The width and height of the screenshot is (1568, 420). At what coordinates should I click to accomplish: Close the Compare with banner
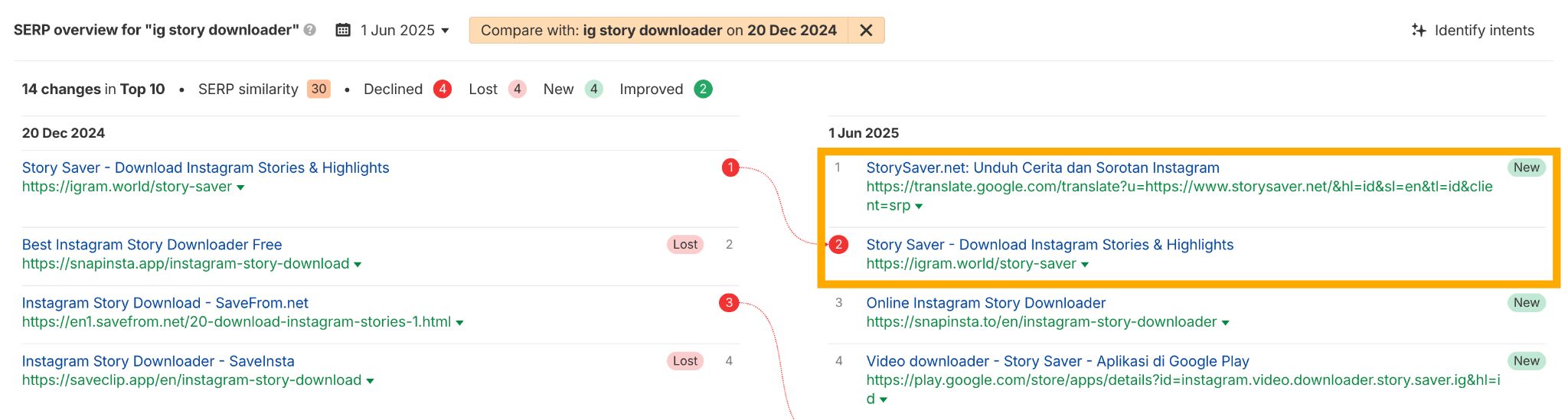point(866,30)
